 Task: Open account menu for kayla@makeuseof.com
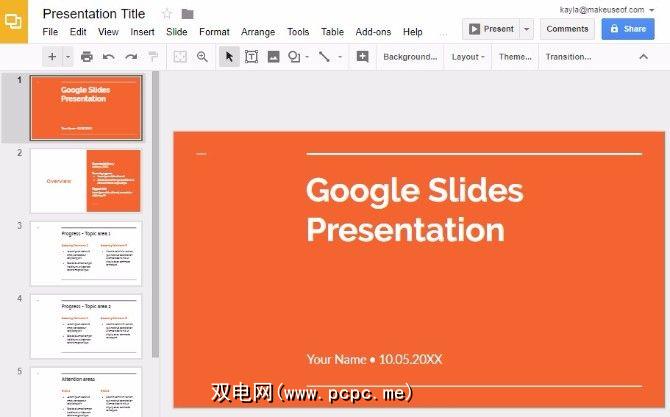pos(606,9)
